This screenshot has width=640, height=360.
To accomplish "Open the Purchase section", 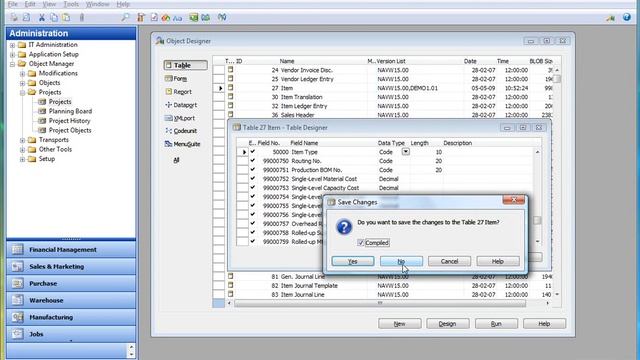I will 71,283.
